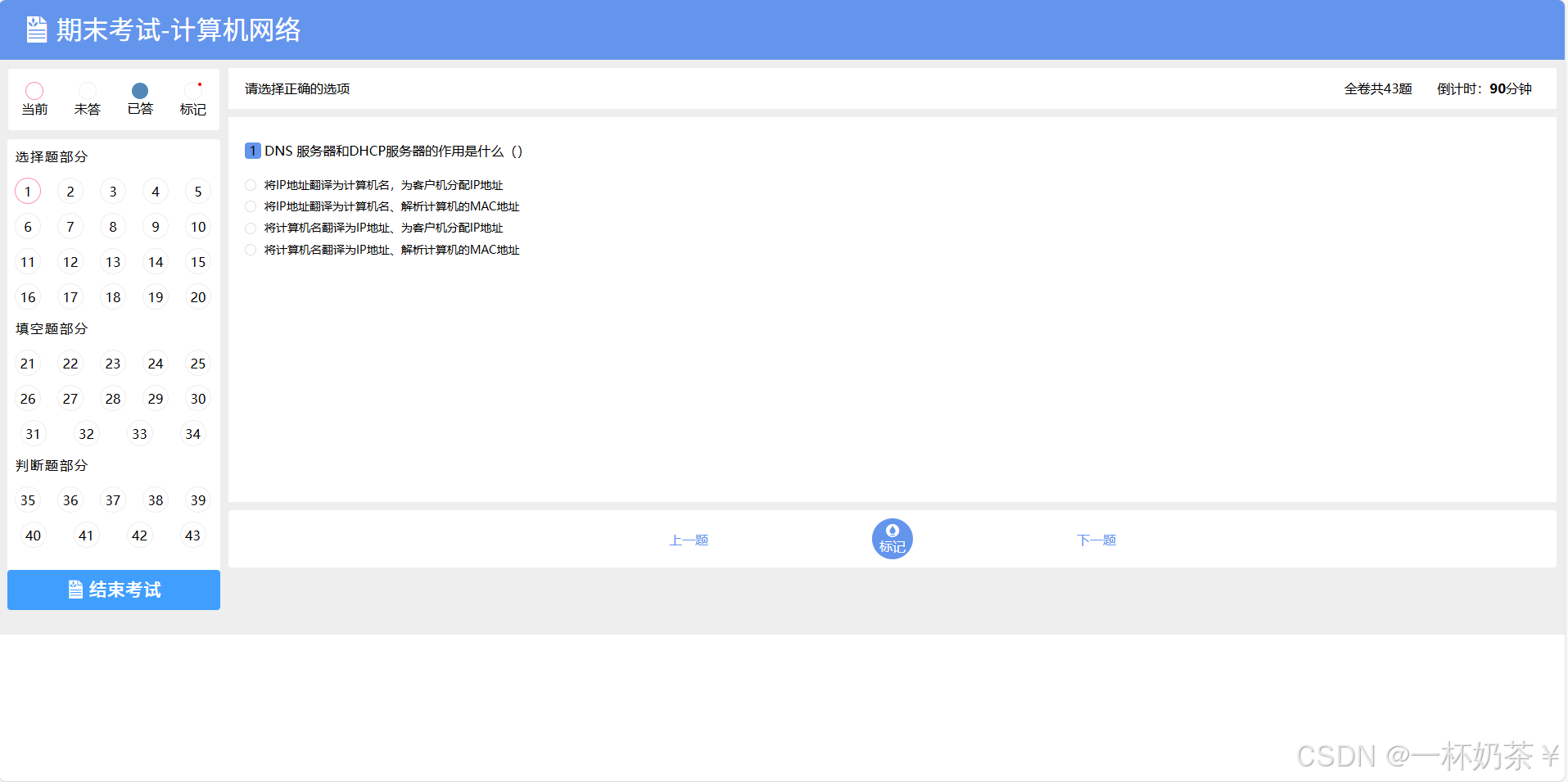This screenshot has height=782, width=1568.
Task: Navigate to question 10
Action: [198, 227]
